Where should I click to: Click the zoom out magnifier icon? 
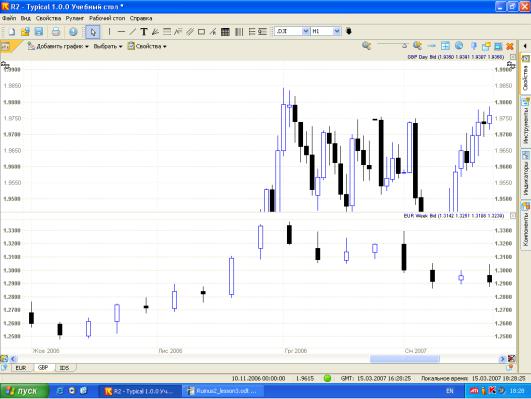366,46
